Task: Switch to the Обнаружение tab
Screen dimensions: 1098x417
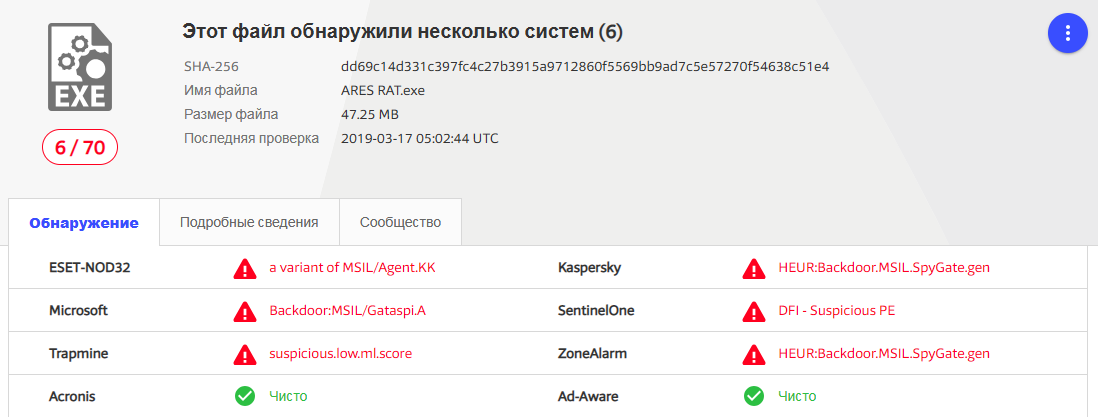Action: [x=84, y=223]
